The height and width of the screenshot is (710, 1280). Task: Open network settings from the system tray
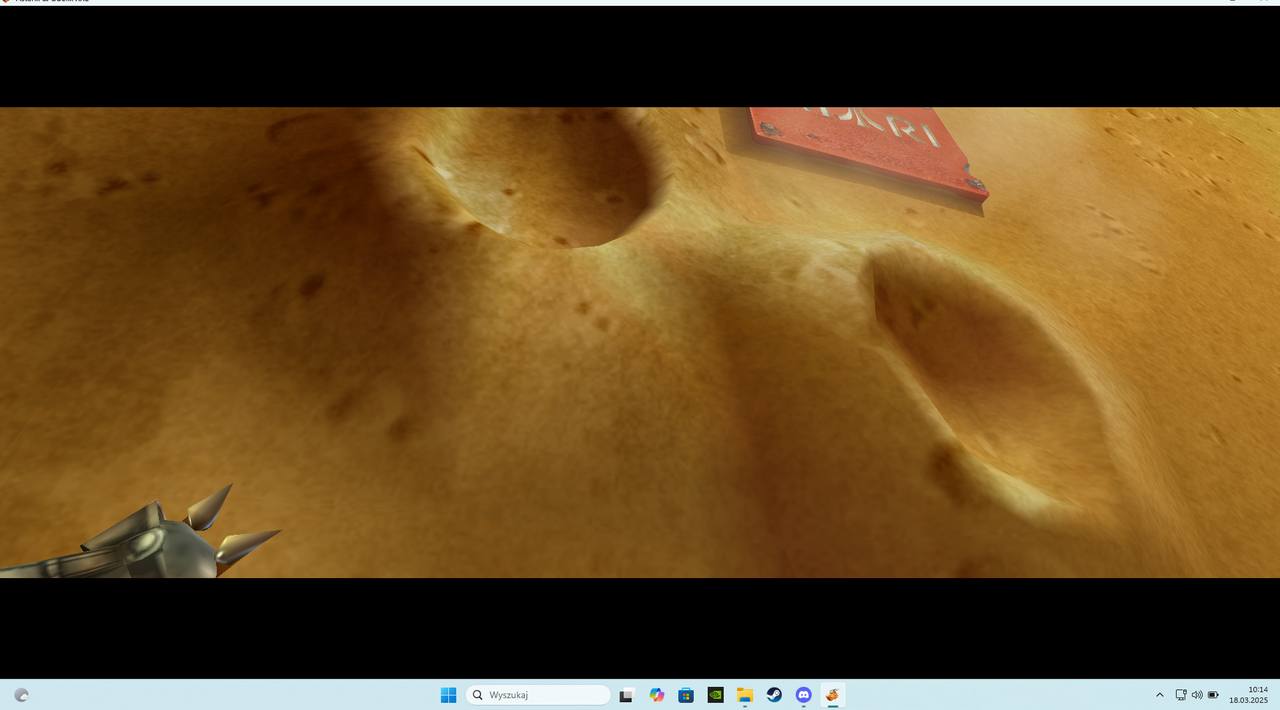pos(1181,695)
